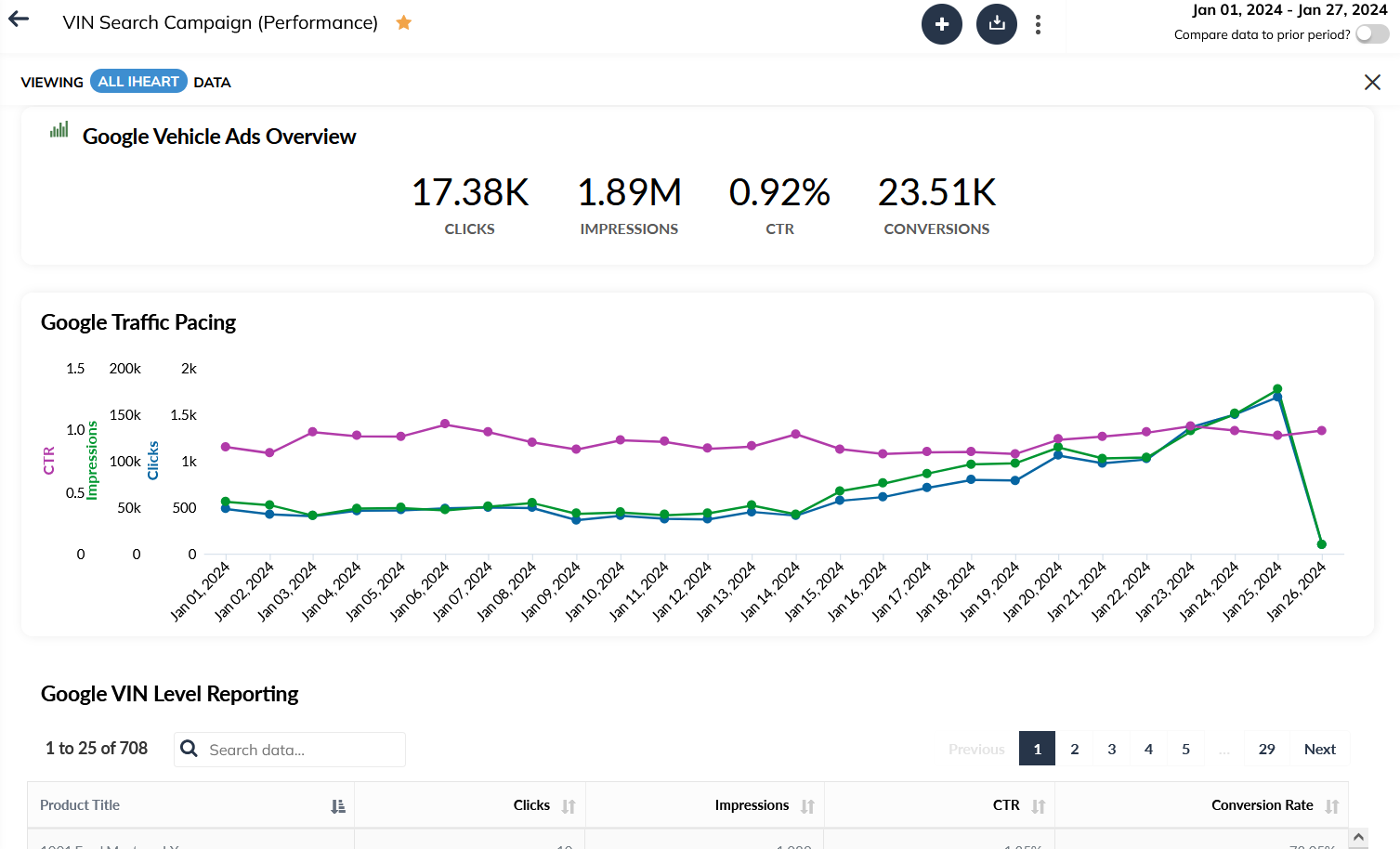The height and width of the screenshot is (849, 1400).
Task: Go to page 2 of results
Action: pos(1074,749)
